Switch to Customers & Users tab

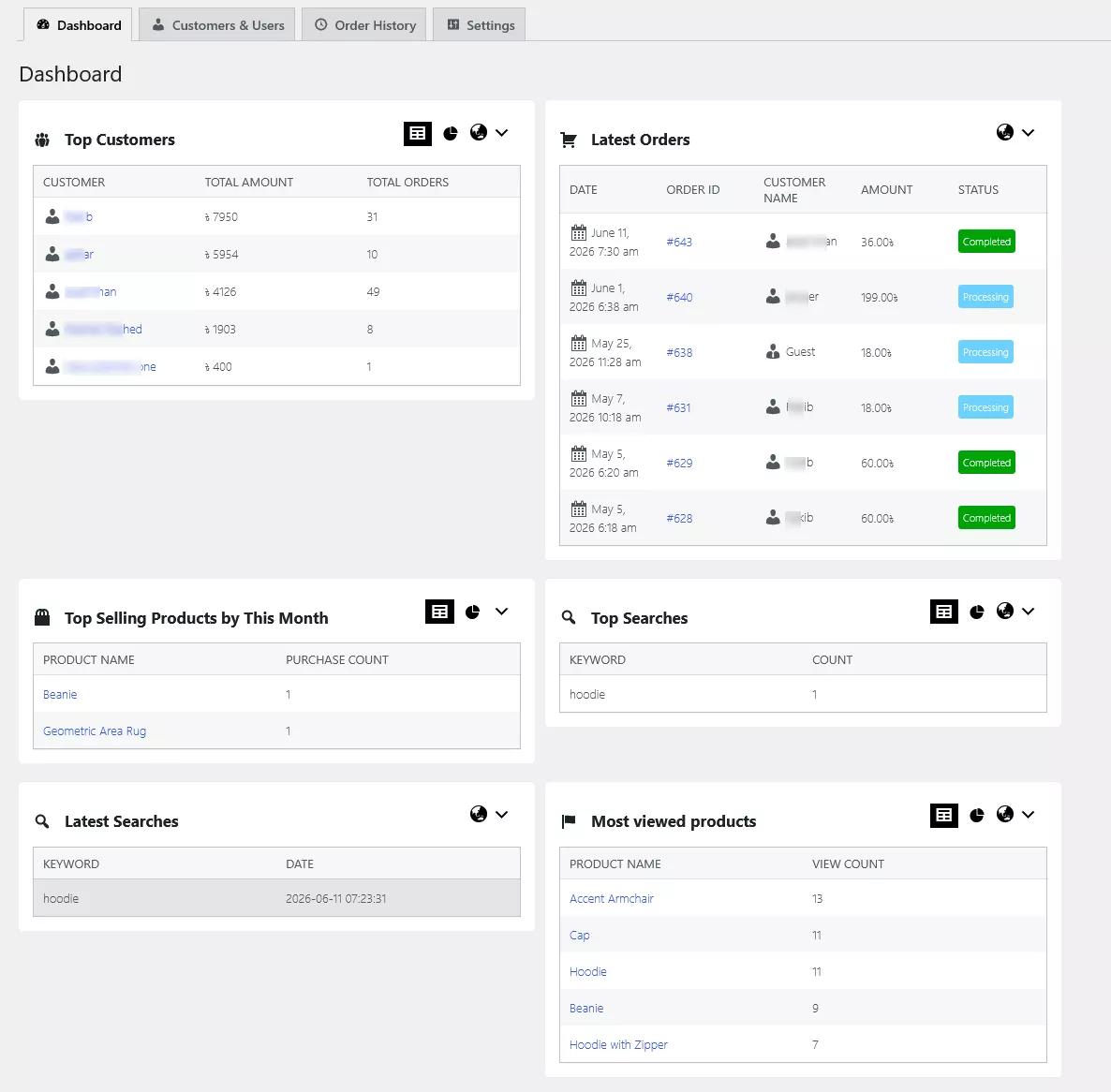click(x=216, y=24)
